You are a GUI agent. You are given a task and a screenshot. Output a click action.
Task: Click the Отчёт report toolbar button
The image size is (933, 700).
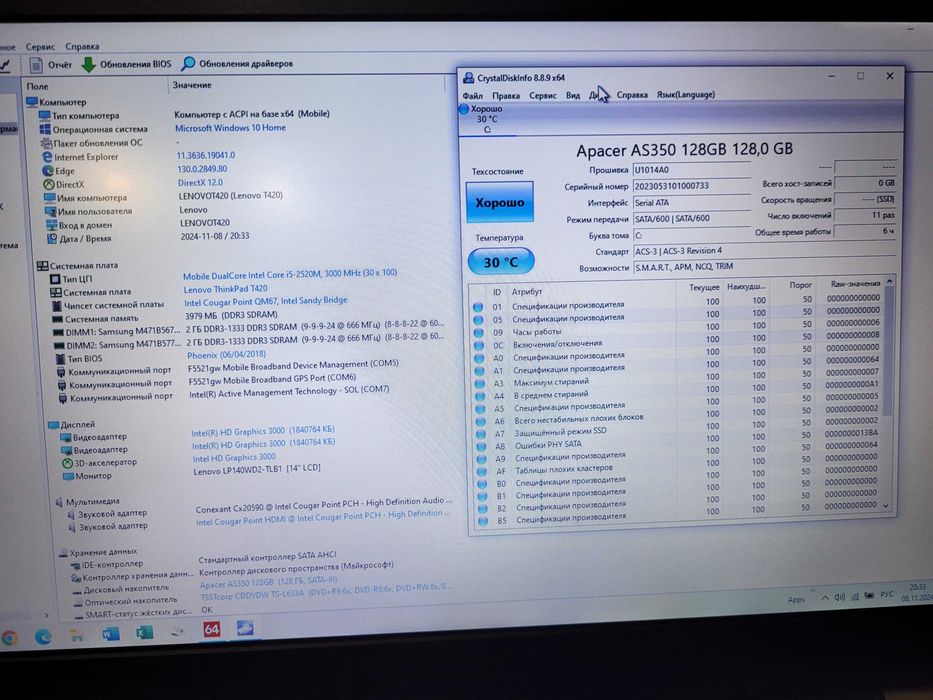51,64
